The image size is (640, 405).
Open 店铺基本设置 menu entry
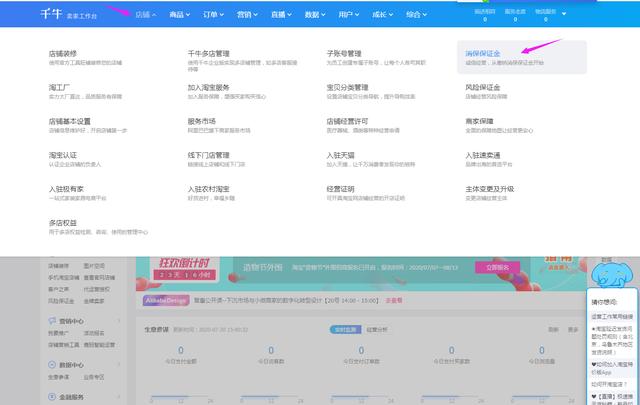[70, 121]
